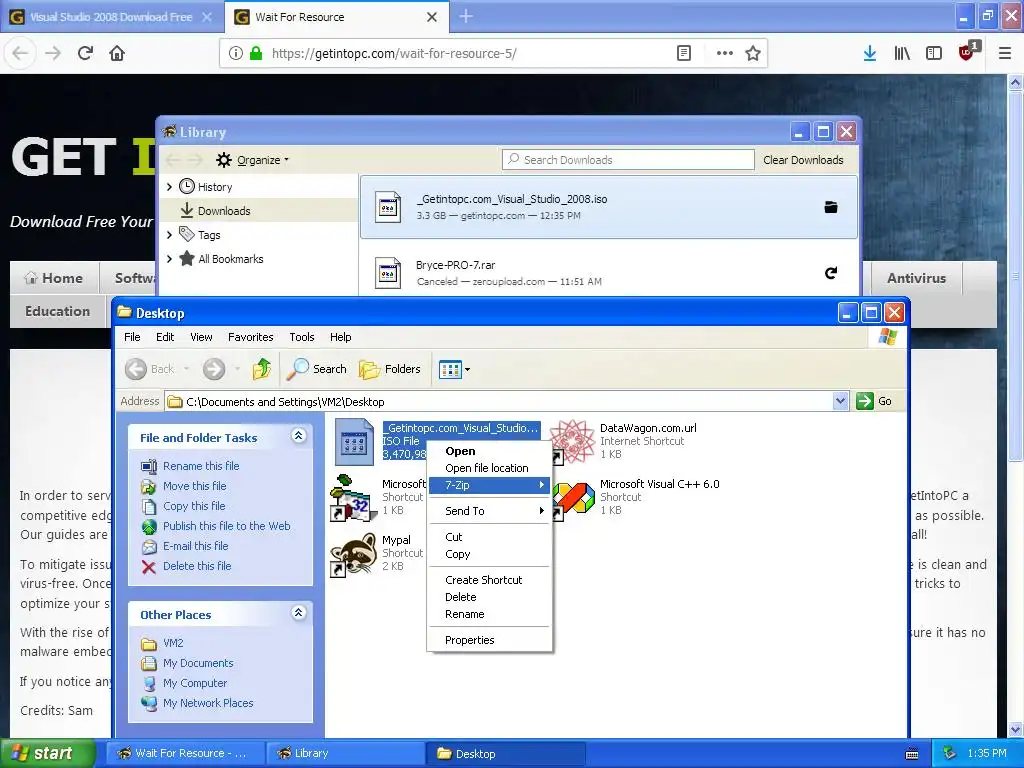The height and width of the screenshot is (768, 1024).
Task: Collapse Other Places panel
Action: pos(298,613)
